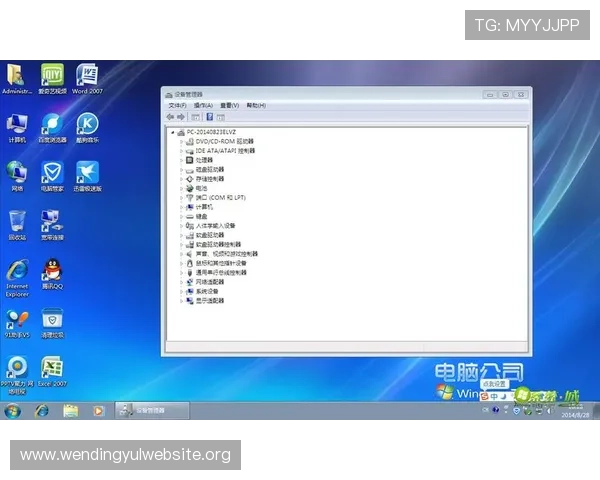Collapse the PC-20140823ELVZ root node
Image resolution: width=600 pixels, height=480 pixels.
tap(172, 132)
